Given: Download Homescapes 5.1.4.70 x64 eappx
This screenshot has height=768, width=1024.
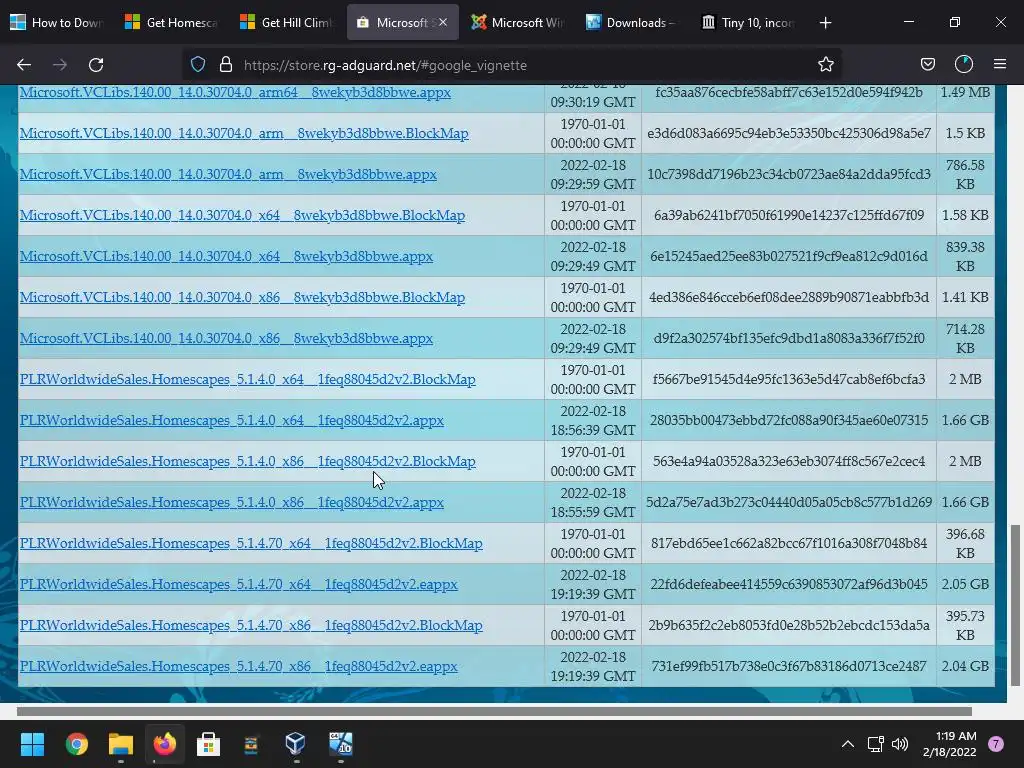Looking at the screenshot, I should (238, 584).
